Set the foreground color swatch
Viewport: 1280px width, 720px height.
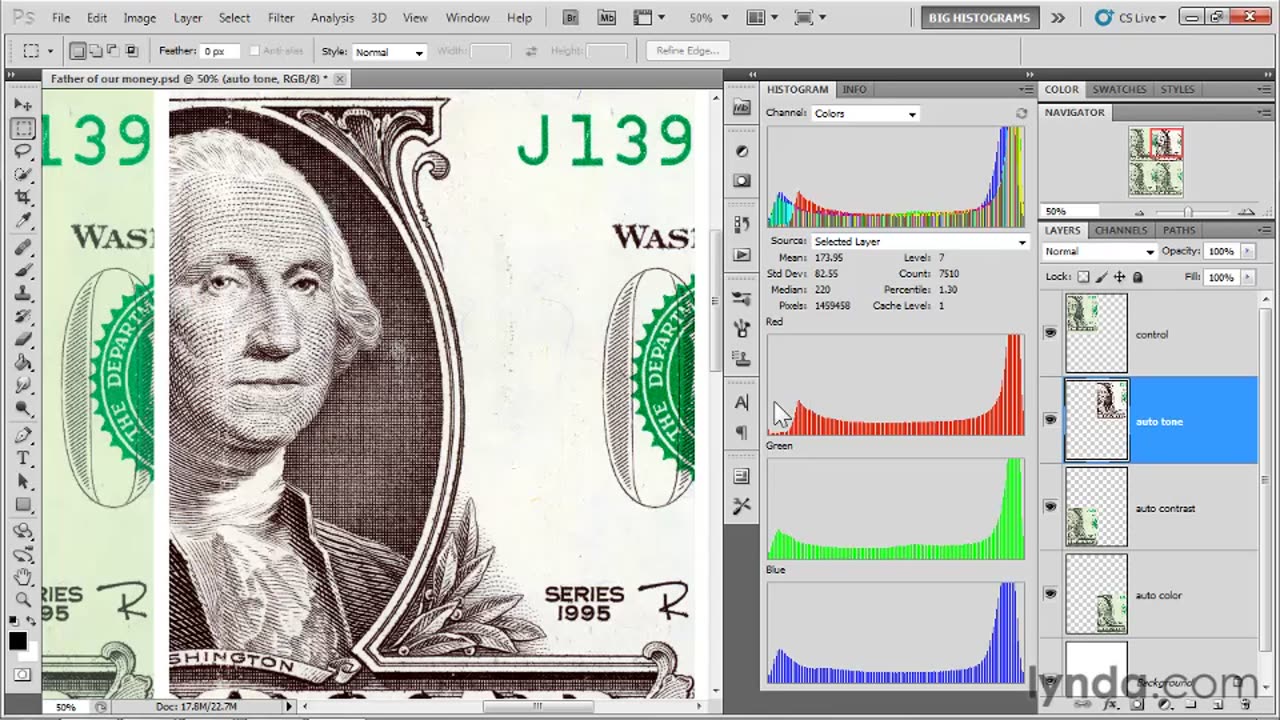(18, 642)
